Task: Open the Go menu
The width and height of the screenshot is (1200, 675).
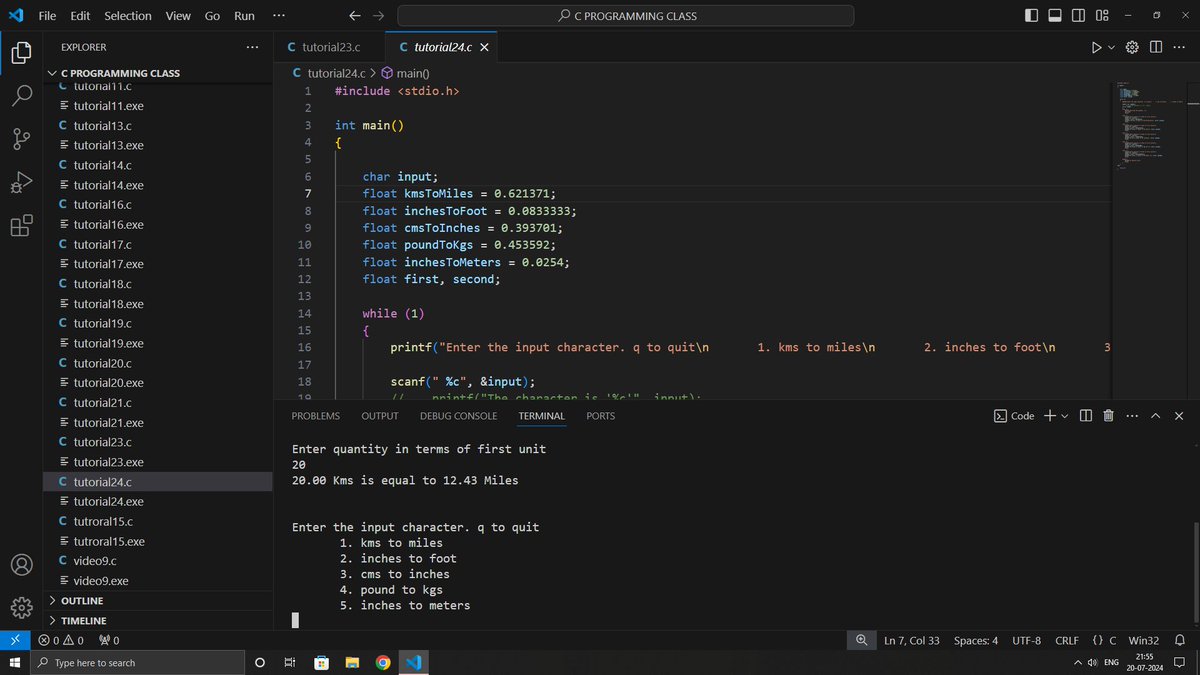Action: pyautogui.click(x=212, y=16)
